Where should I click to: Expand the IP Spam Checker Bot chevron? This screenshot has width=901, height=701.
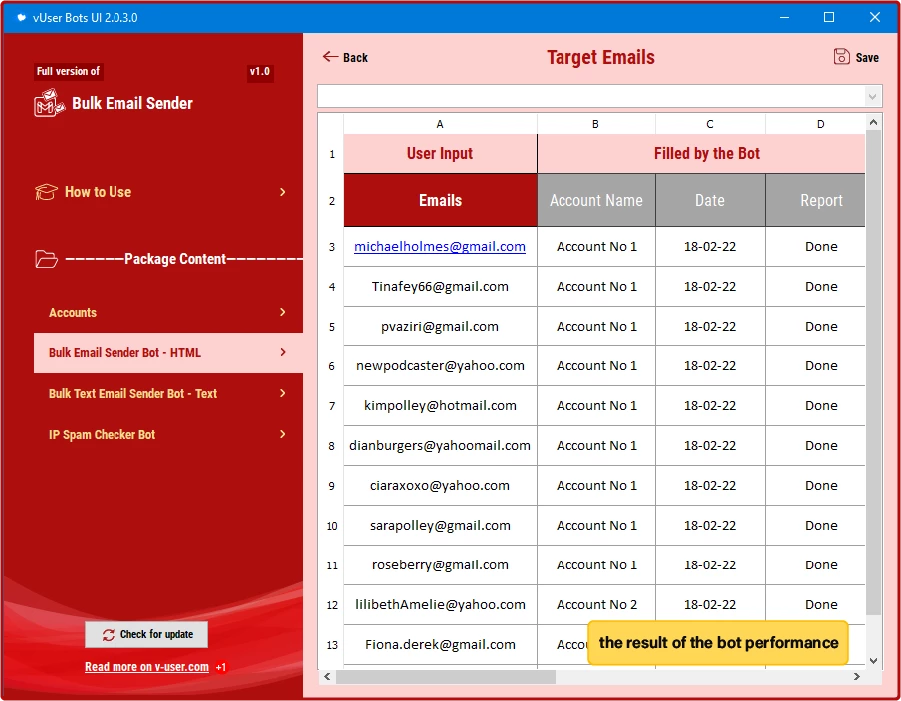point(283,434)
